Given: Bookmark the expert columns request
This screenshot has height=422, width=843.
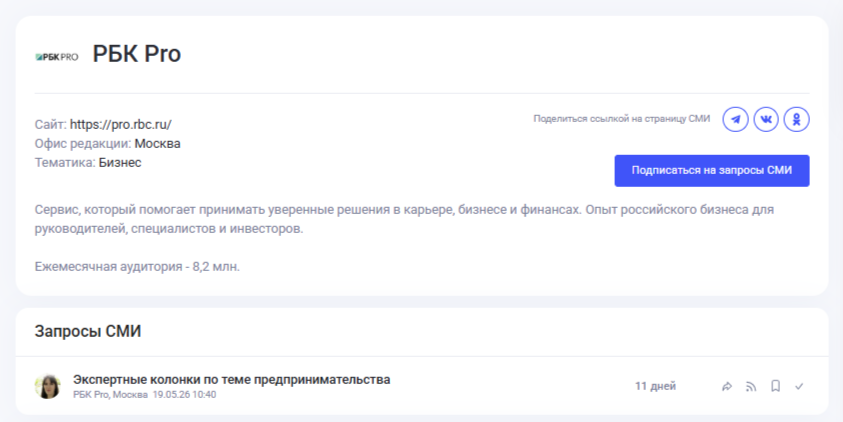Looking at the screenshot, I should (775, 386).
